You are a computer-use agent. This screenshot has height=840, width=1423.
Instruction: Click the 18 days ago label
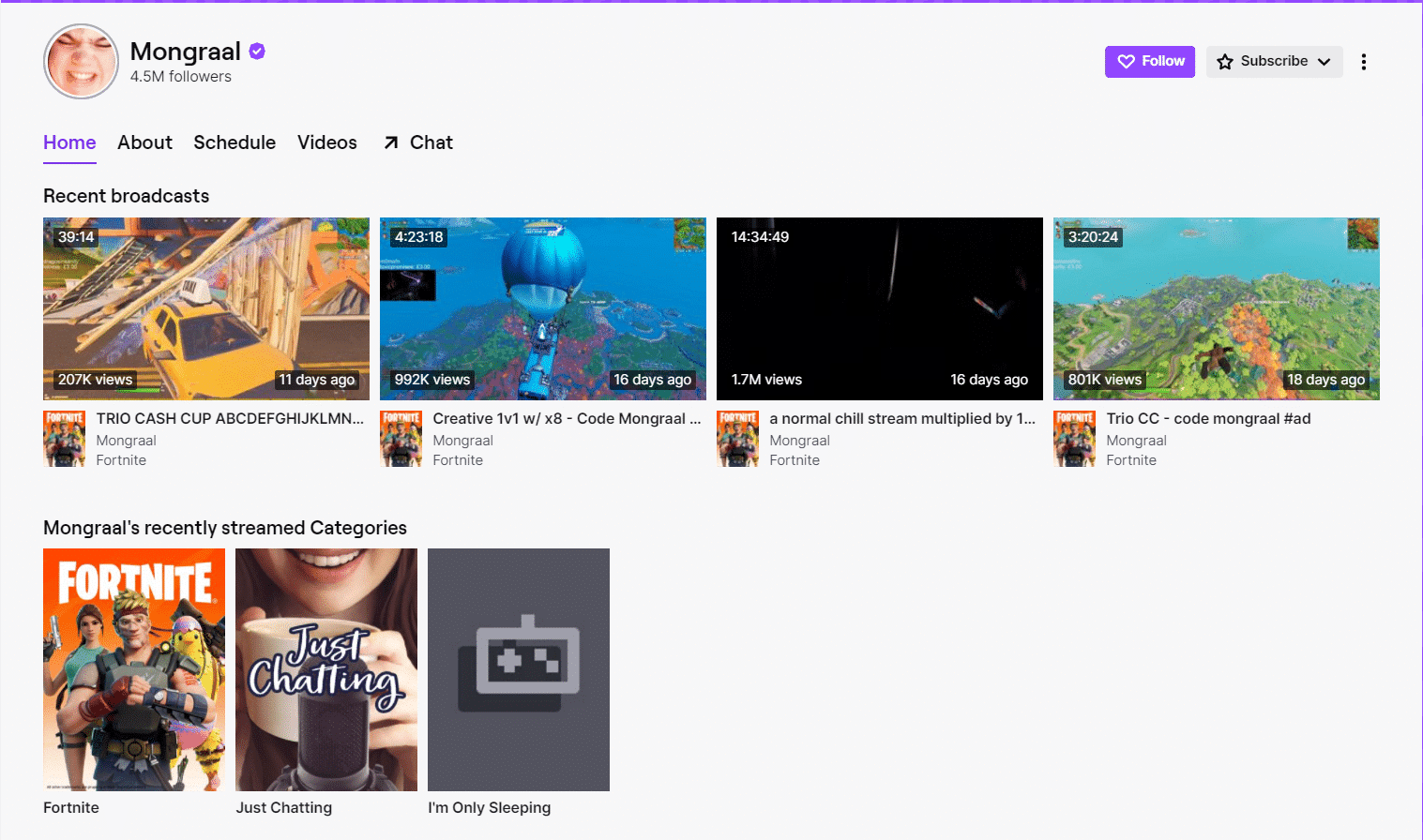click(1326, 380)
